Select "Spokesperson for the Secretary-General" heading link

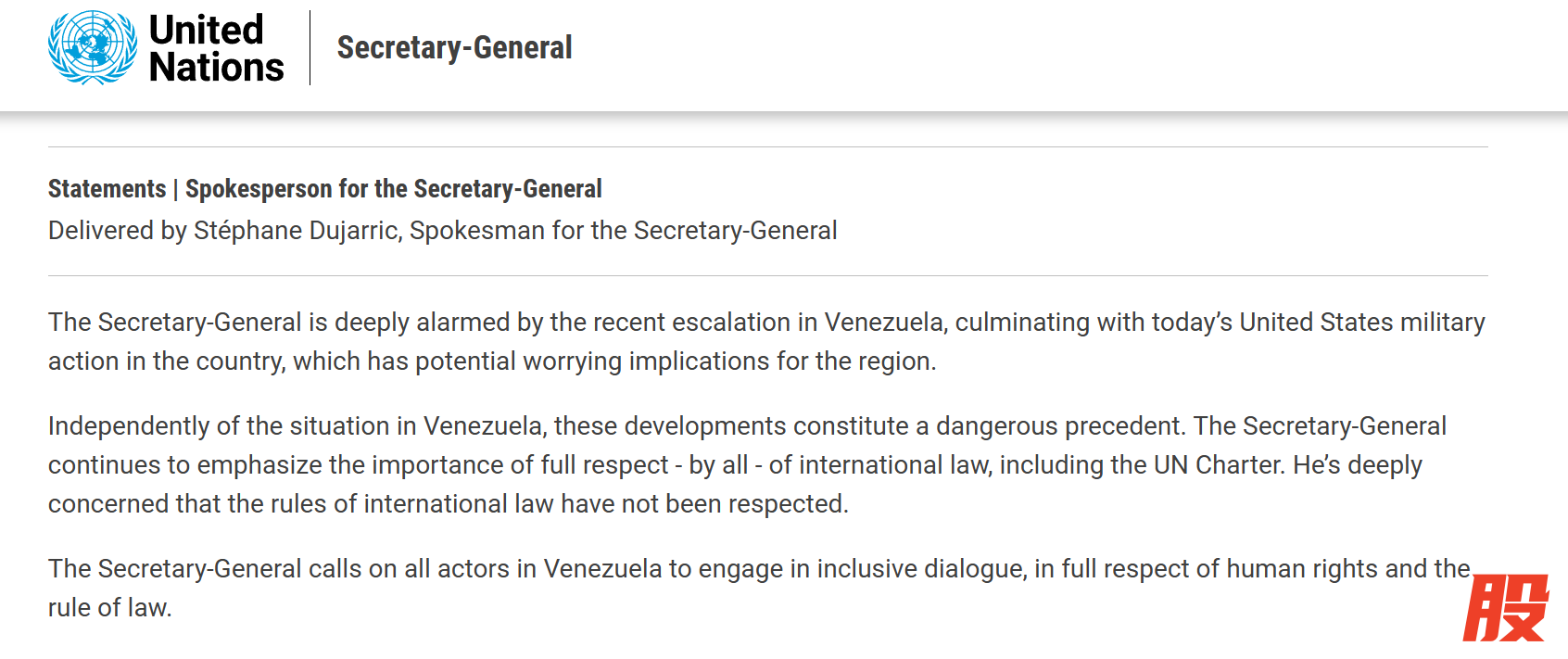[x=393, y=189]
